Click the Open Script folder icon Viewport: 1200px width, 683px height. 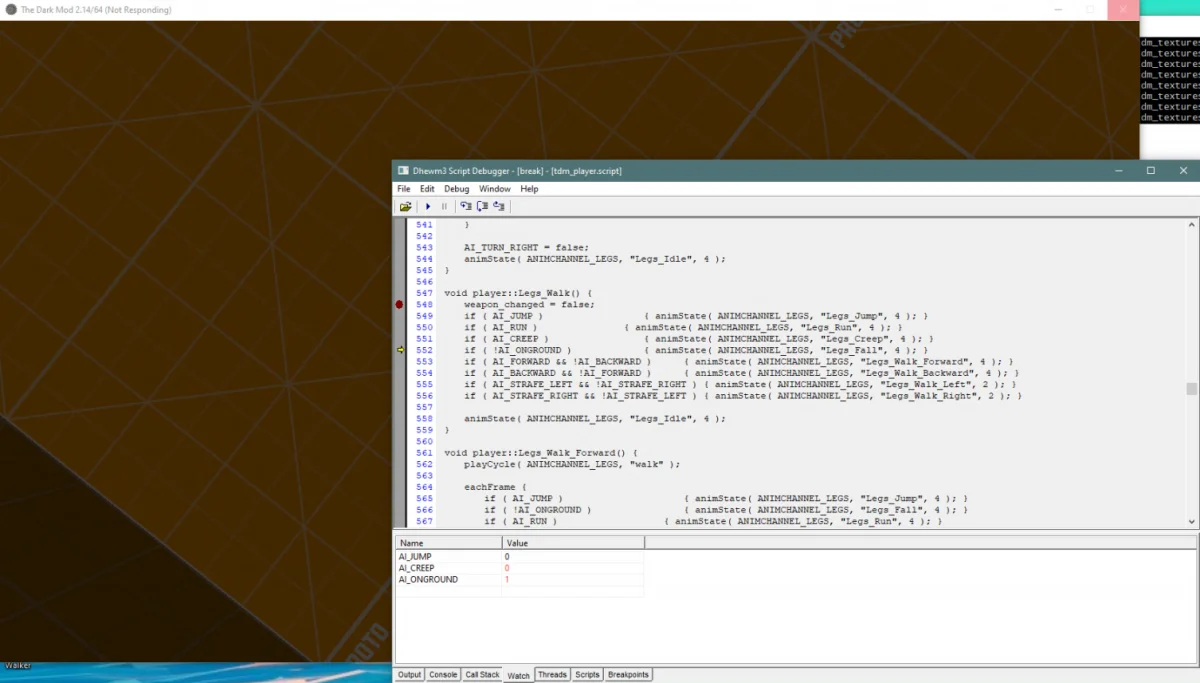click(405, 206)
